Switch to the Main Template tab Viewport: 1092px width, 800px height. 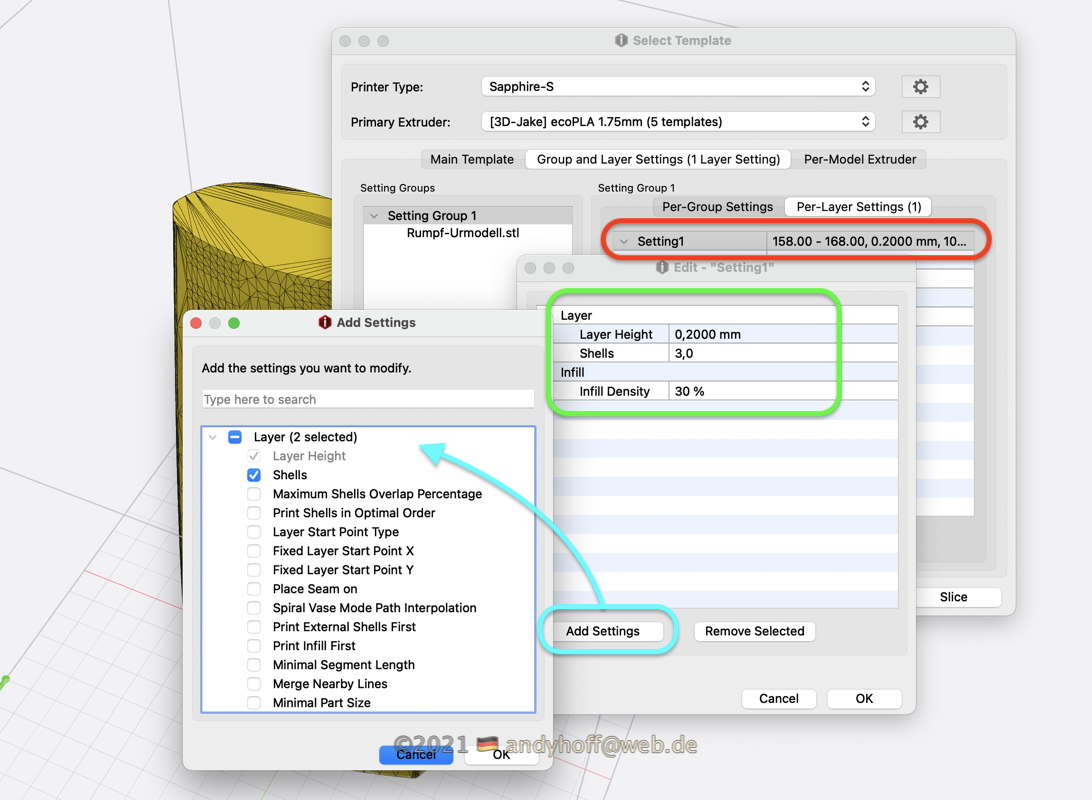[x=471, y=159]
